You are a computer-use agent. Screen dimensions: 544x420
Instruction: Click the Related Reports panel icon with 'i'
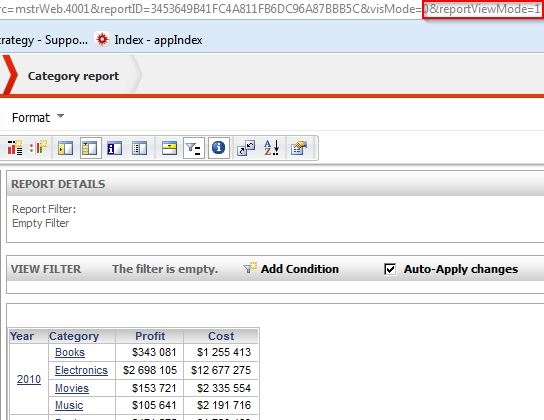pyautogui.click(x=114, y=148)
